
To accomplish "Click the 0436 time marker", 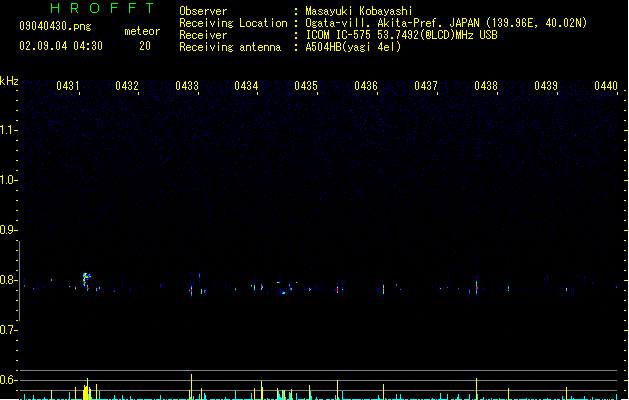I will 366,85.
